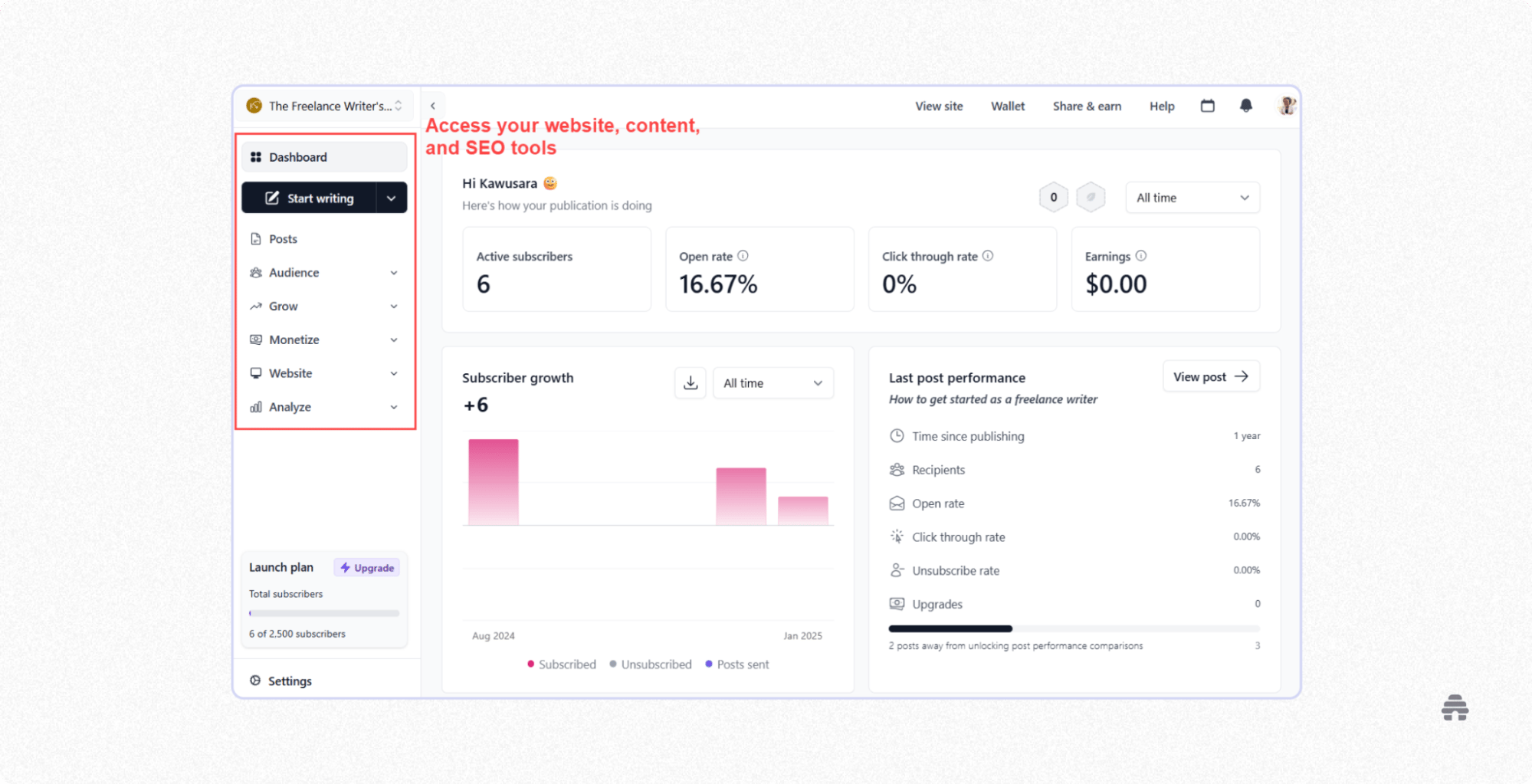Click the Audience people icon
Viewport: 1532px width, 784px height.
[x=256, y=272]
